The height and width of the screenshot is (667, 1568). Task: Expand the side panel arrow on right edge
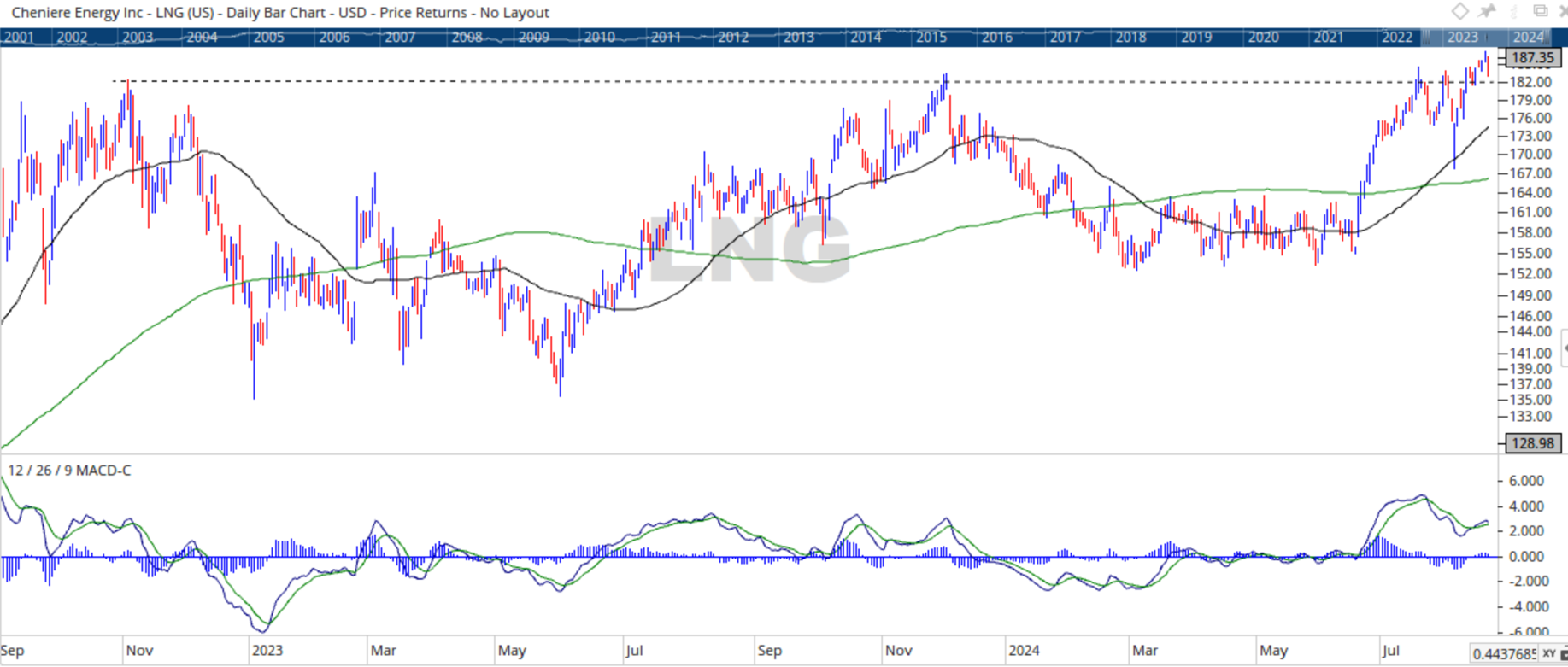coord(1564,348)
